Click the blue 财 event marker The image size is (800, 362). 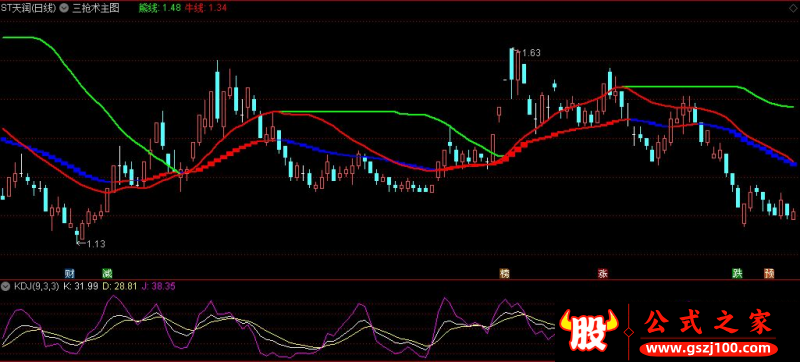tap(70, 273)
